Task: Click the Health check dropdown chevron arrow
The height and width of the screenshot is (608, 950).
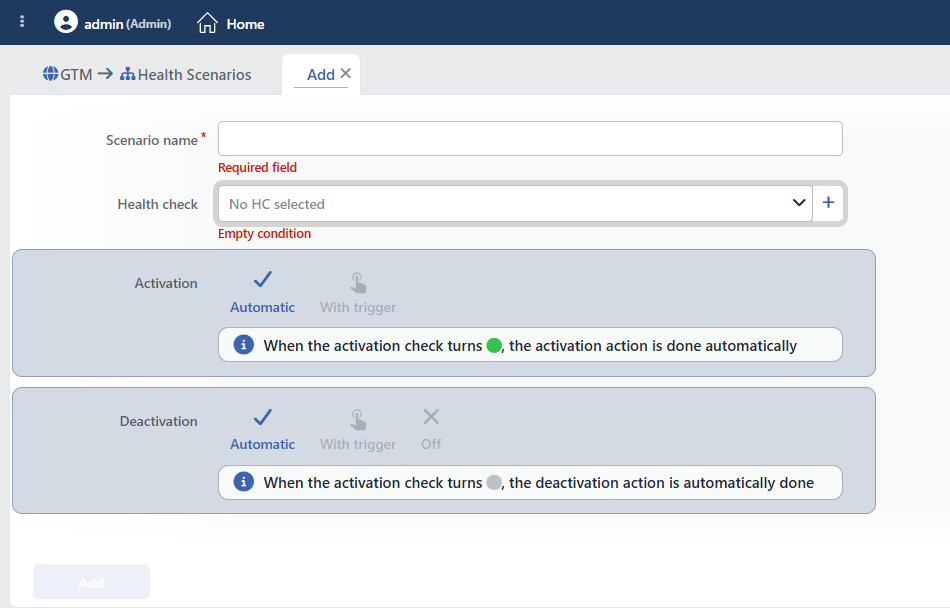Action: [799, 202]
